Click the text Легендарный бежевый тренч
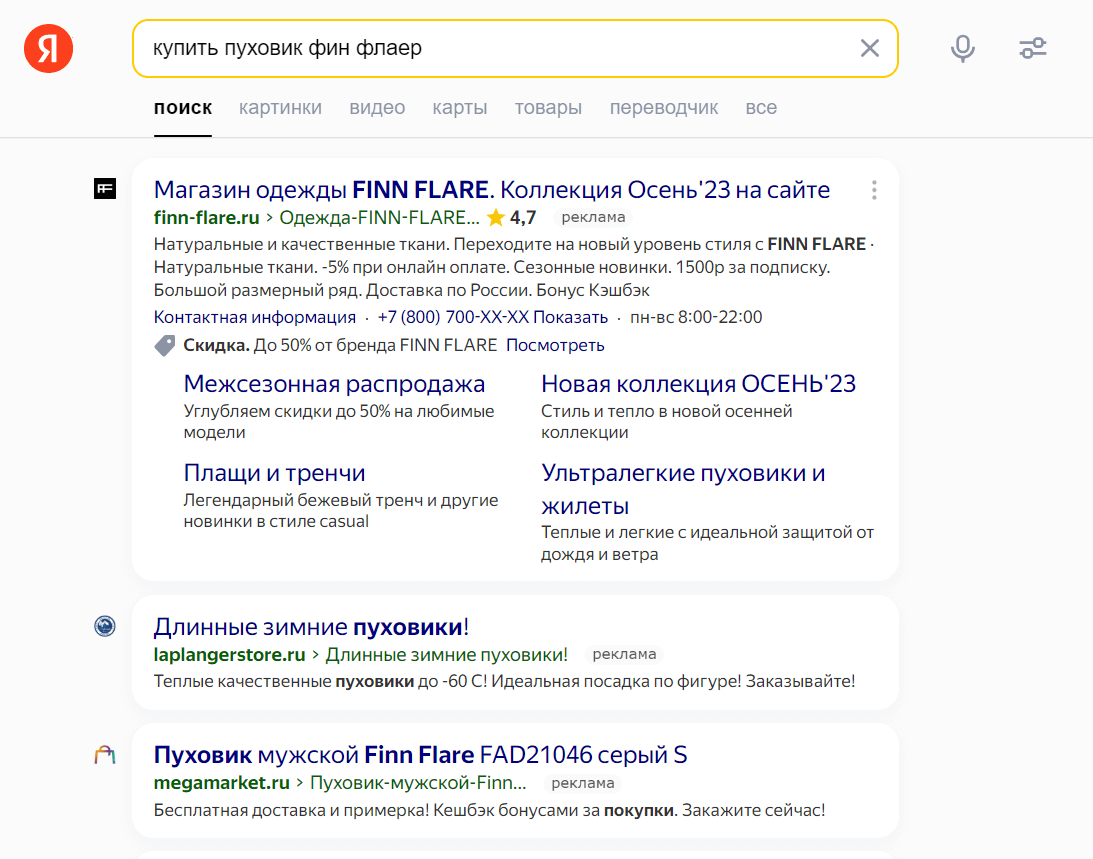Image resolution: width=1093 pixels, height=859 pixels. point(341,510)
